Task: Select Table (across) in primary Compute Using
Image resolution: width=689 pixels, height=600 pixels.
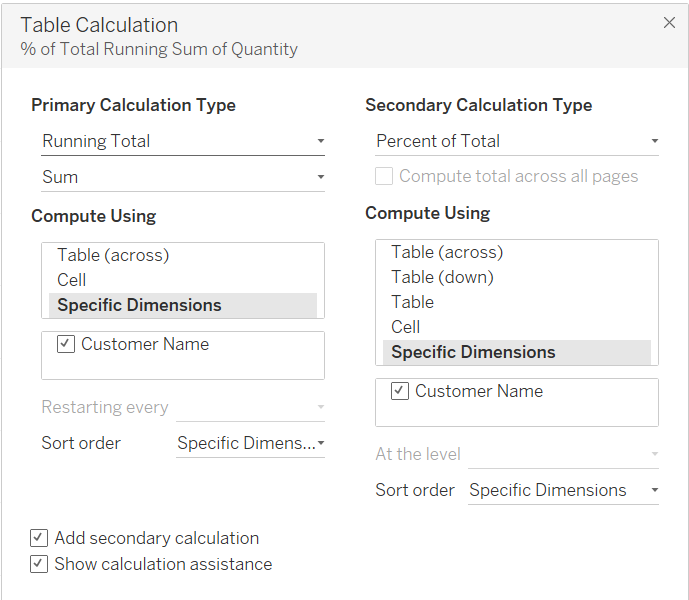Action: tap(113, 255)
